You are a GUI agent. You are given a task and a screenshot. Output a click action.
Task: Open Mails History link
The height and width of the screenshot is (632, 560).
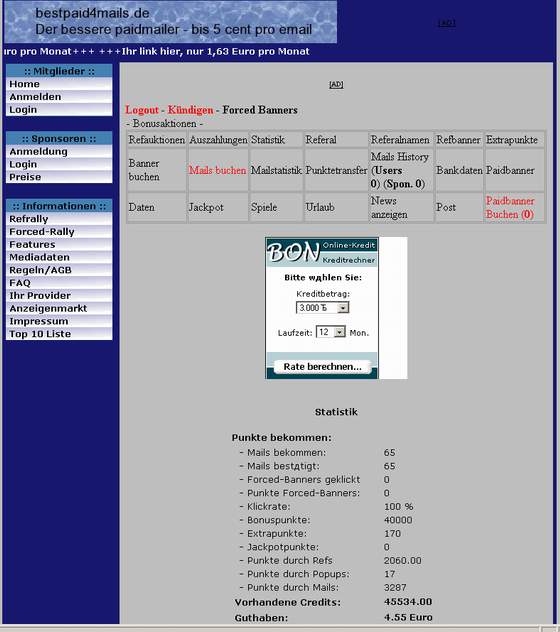point(400,157)
